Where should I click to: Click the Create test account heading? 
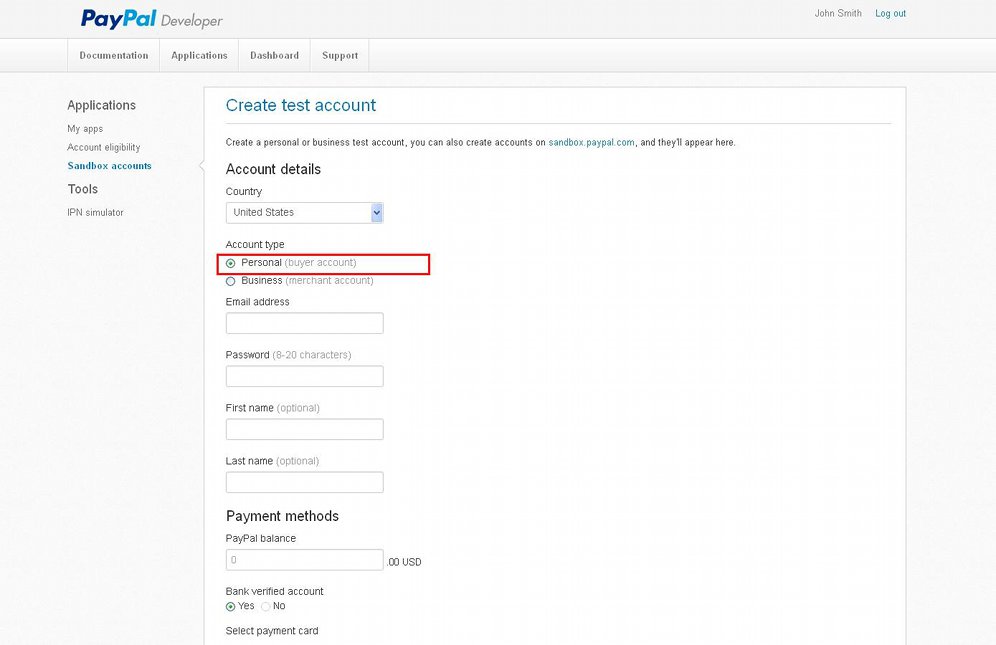tap(300, 105)
